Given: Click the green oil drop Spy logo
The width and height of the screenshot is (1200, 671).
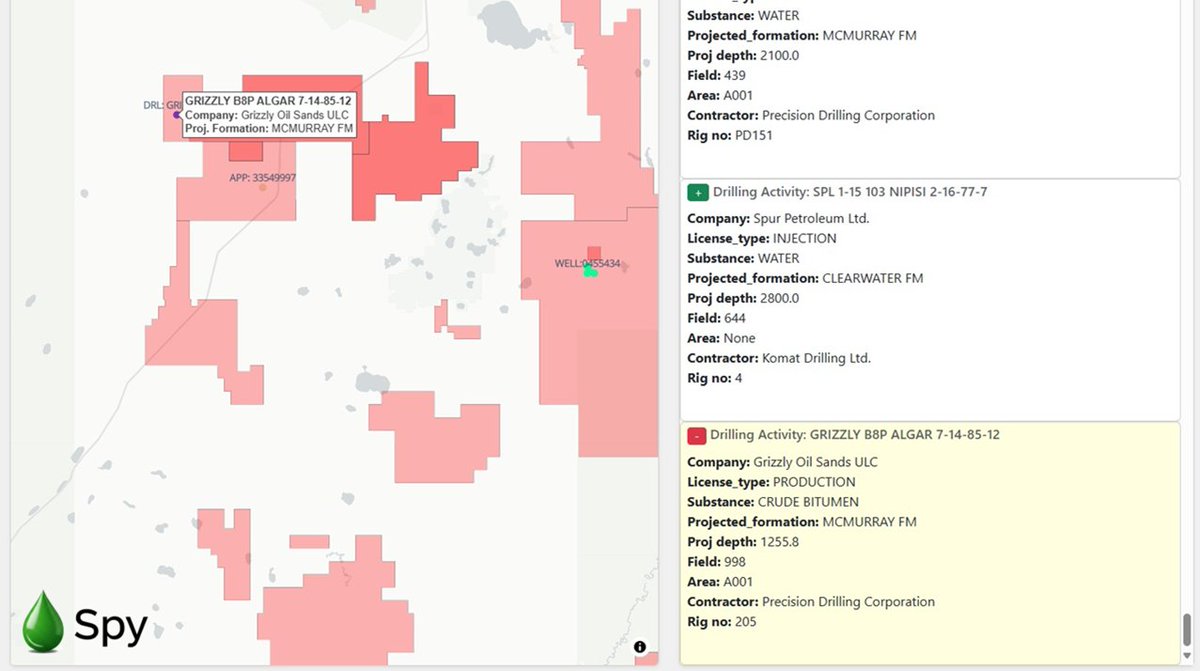Looking at the screenshot, I should (43, 622).
